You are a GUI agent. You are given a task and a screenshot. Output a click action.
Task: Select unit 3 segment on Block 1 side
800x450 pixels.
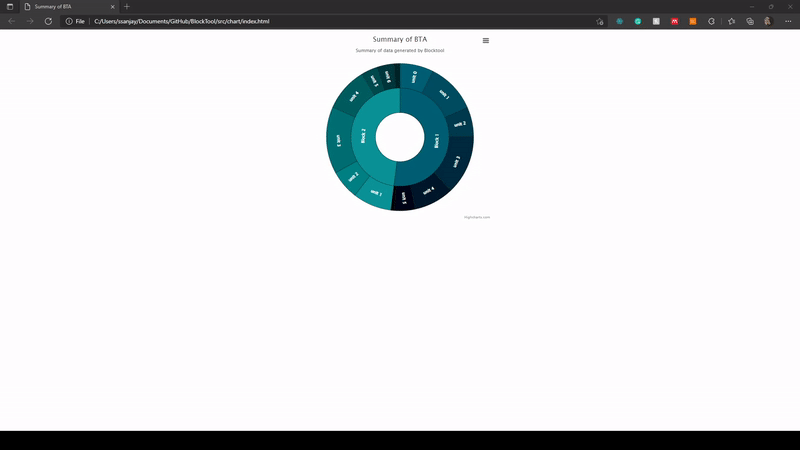[x=456, y=161]
